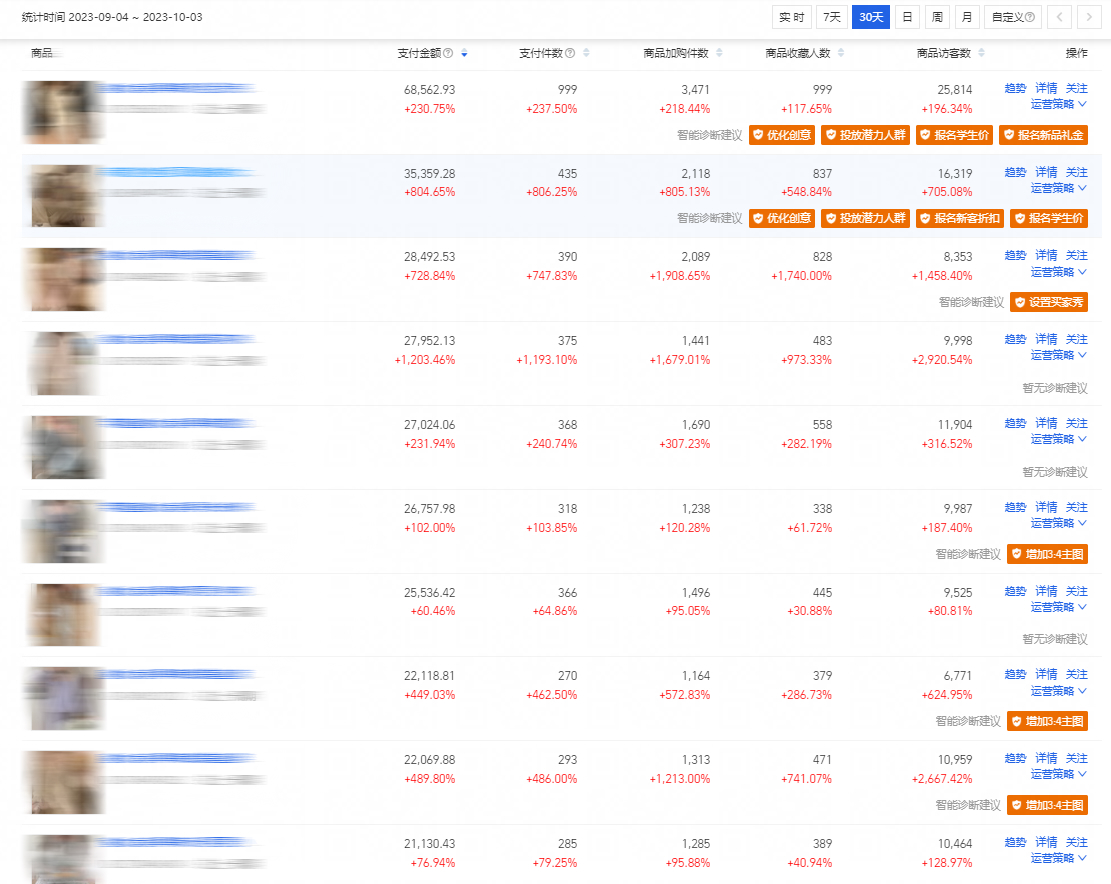The height and width of the screenshot is (884, 1111).
Task: Open 趋势 link for the 28,492.53 row
Action: coord(1015,256)
